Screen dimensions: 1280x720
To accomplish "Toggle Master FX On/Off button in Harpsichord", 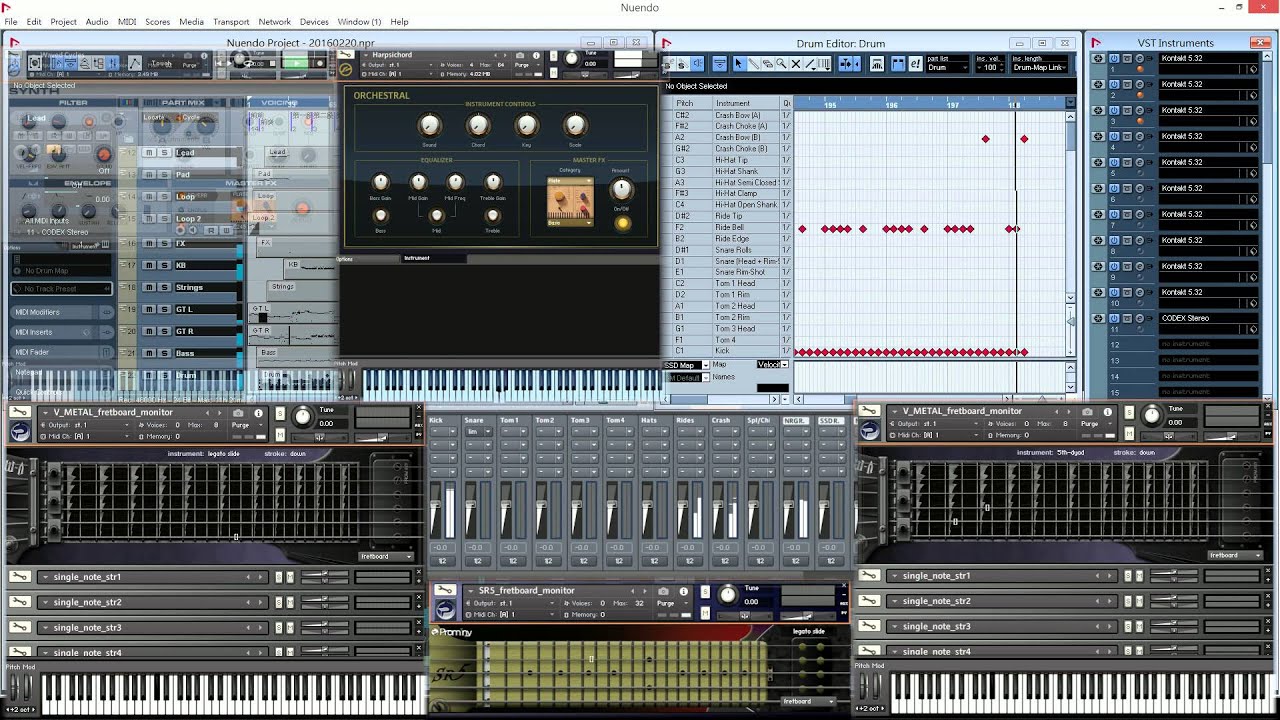I will (x=622, y=223).
